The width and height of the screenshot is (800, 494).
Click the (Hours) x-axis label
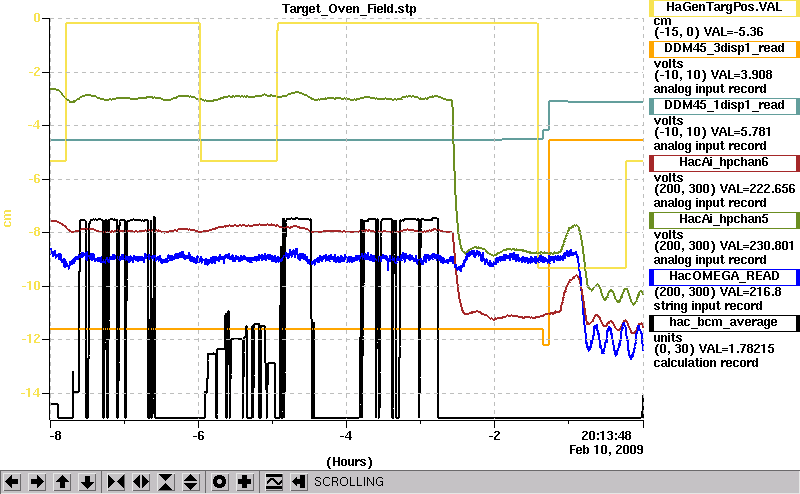tap(349, 462)
